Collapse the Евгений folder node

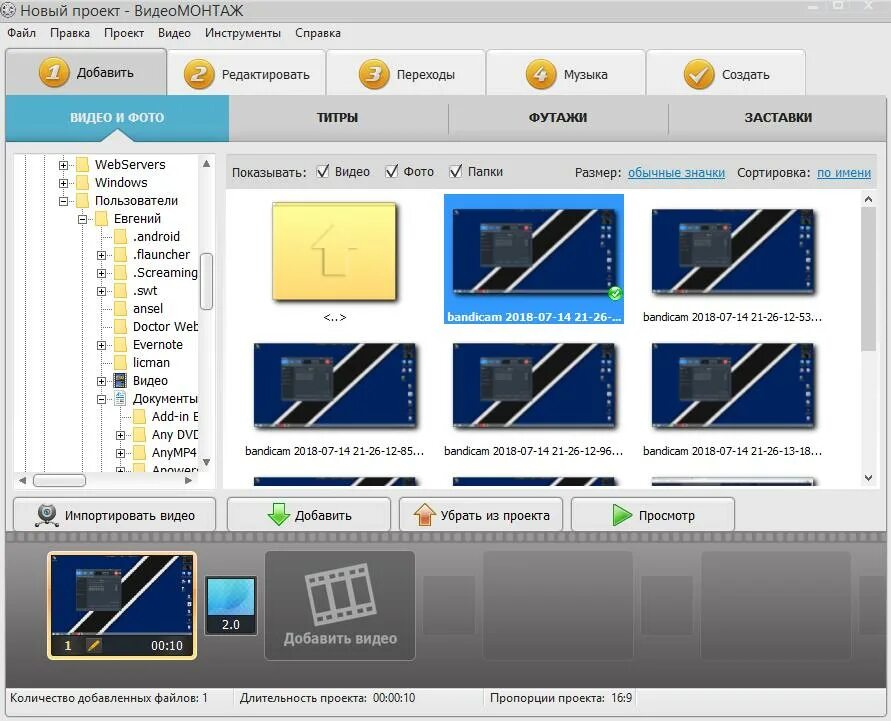[x=82, y=219]
